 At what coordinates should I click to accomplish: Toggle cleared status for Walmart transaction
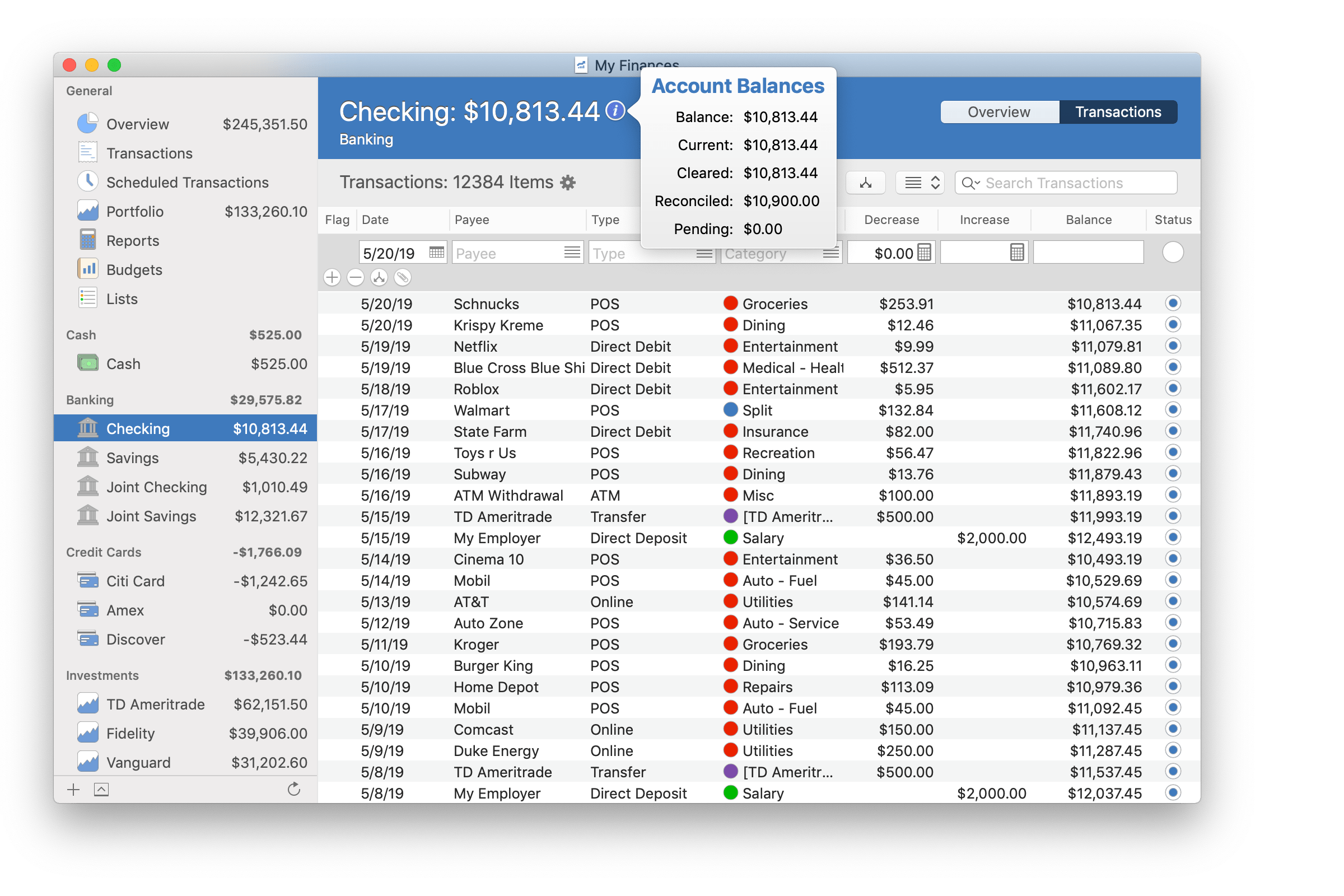pos(1173,410)
